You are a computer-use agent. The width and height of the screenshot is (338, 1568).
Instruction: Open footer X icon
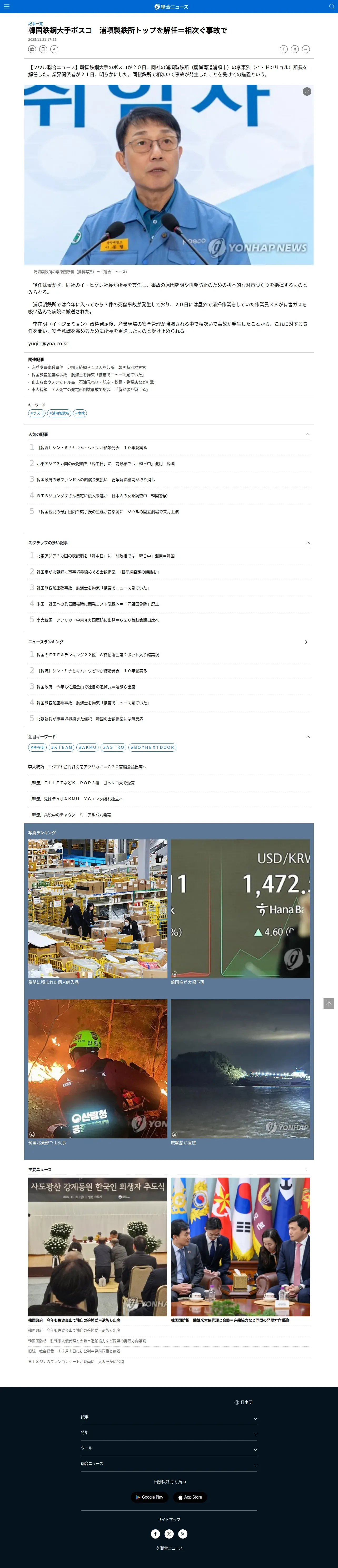pyautogui.click(x=169, y=1534)
